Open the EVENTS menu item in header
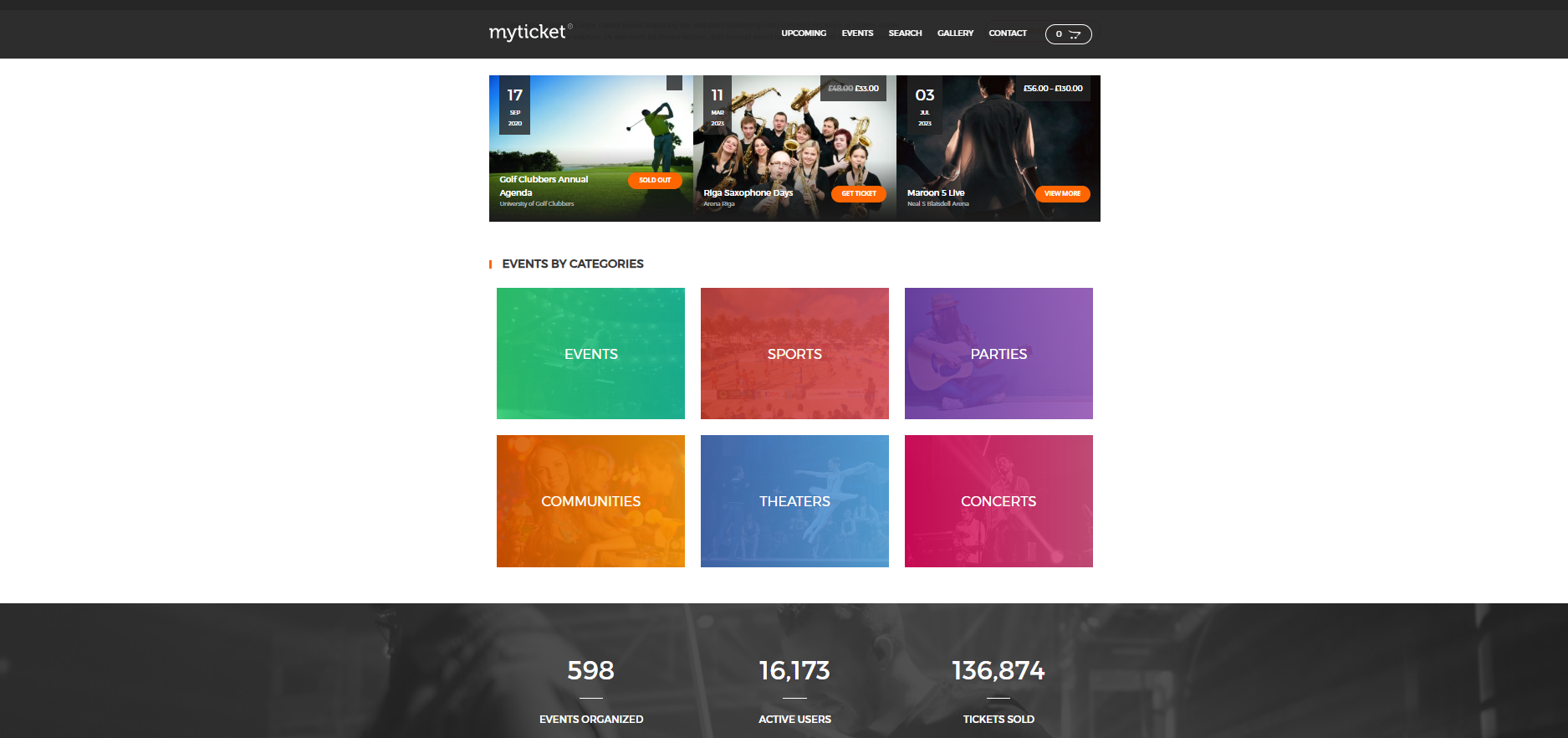The height and width of the screenshot is (738, 1568). tap(857, 33)
